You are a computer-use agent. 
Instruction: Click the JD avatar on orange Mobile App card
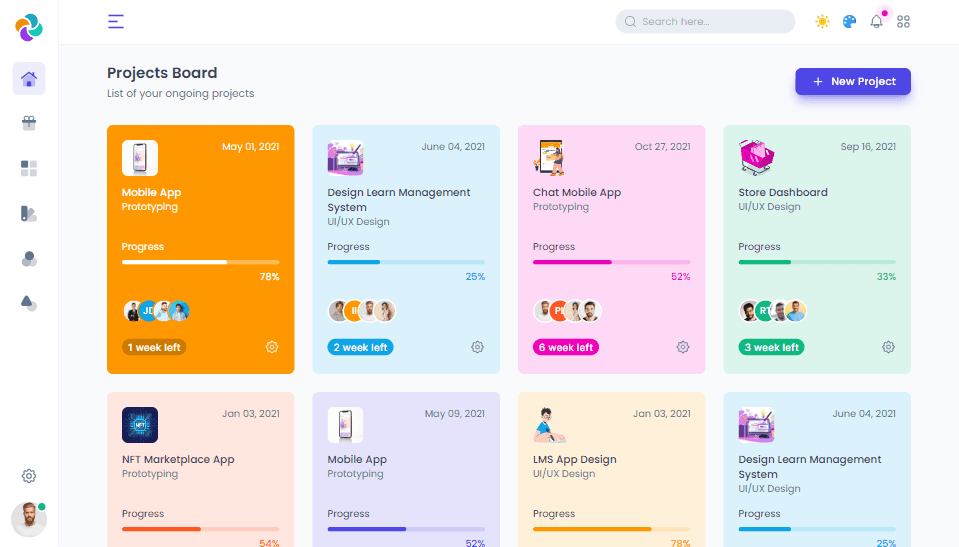[x=148, y=311]
